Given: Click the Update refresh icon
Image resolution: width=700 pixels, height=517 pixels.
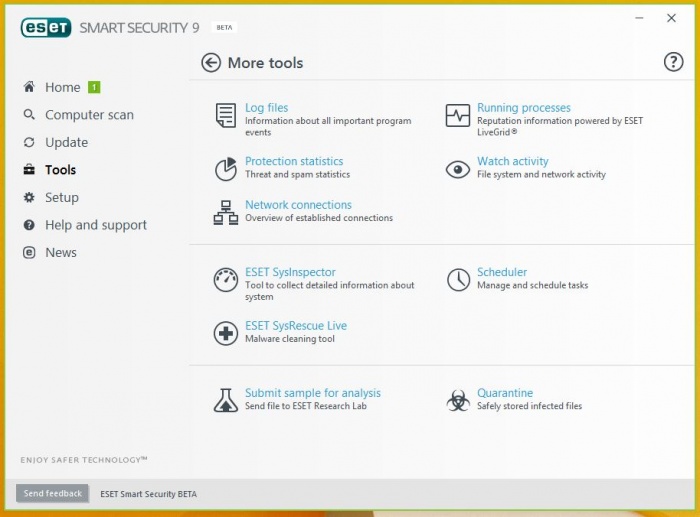Looking at the screenshot, I should click(29, 142).
